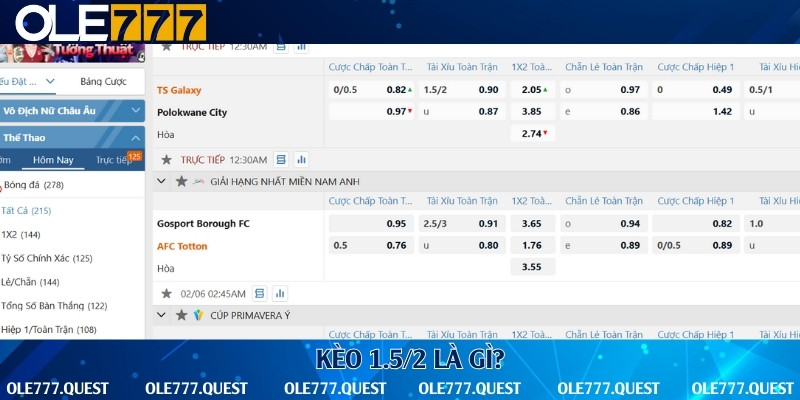Click Gosport Borough FC team name
This screenshot has height=400, width=800.
(204, 223)
